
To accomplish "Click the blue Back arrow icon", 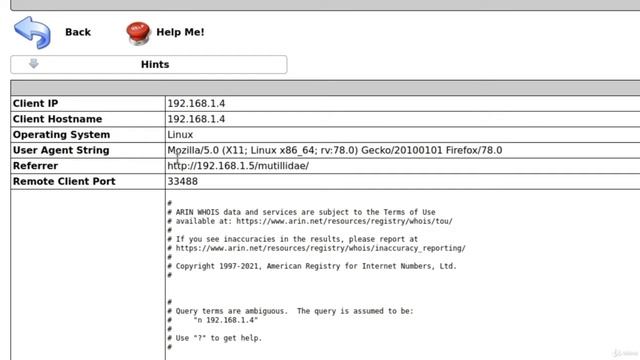I will point(32,32).
